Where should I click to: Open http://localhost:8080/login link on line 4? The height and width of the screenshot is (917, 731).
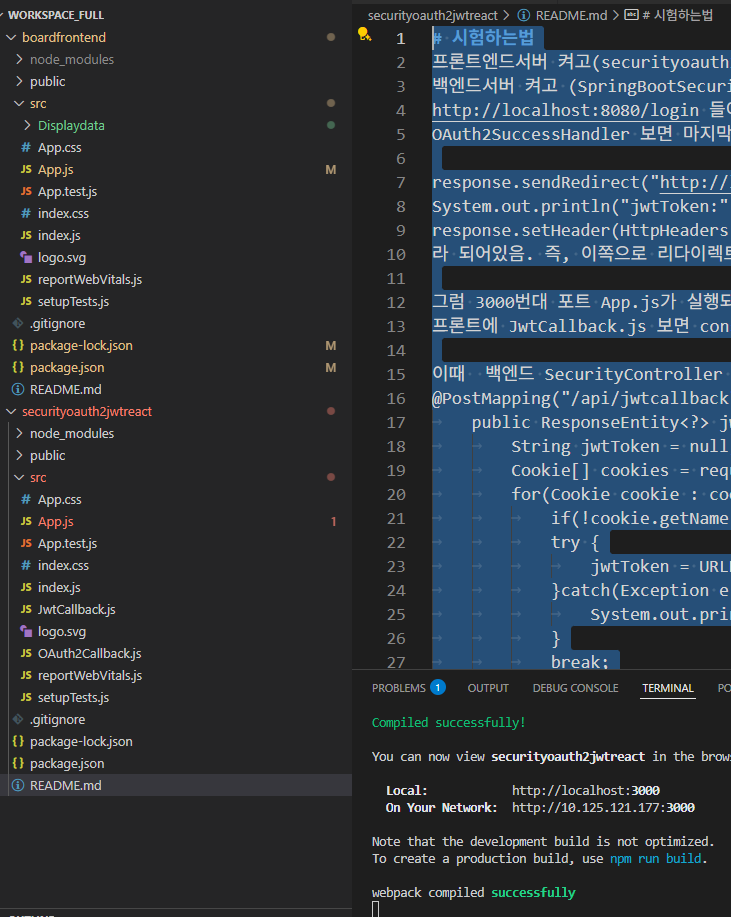565,110
